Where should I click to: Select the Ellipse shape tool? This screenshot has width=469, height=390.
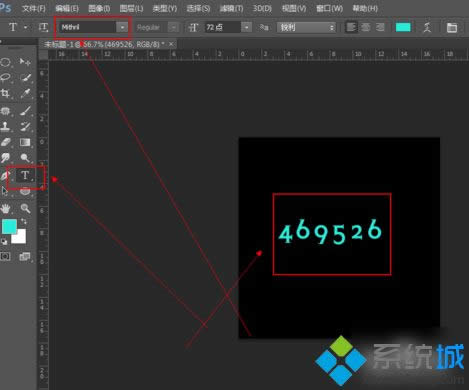point(25,191)
